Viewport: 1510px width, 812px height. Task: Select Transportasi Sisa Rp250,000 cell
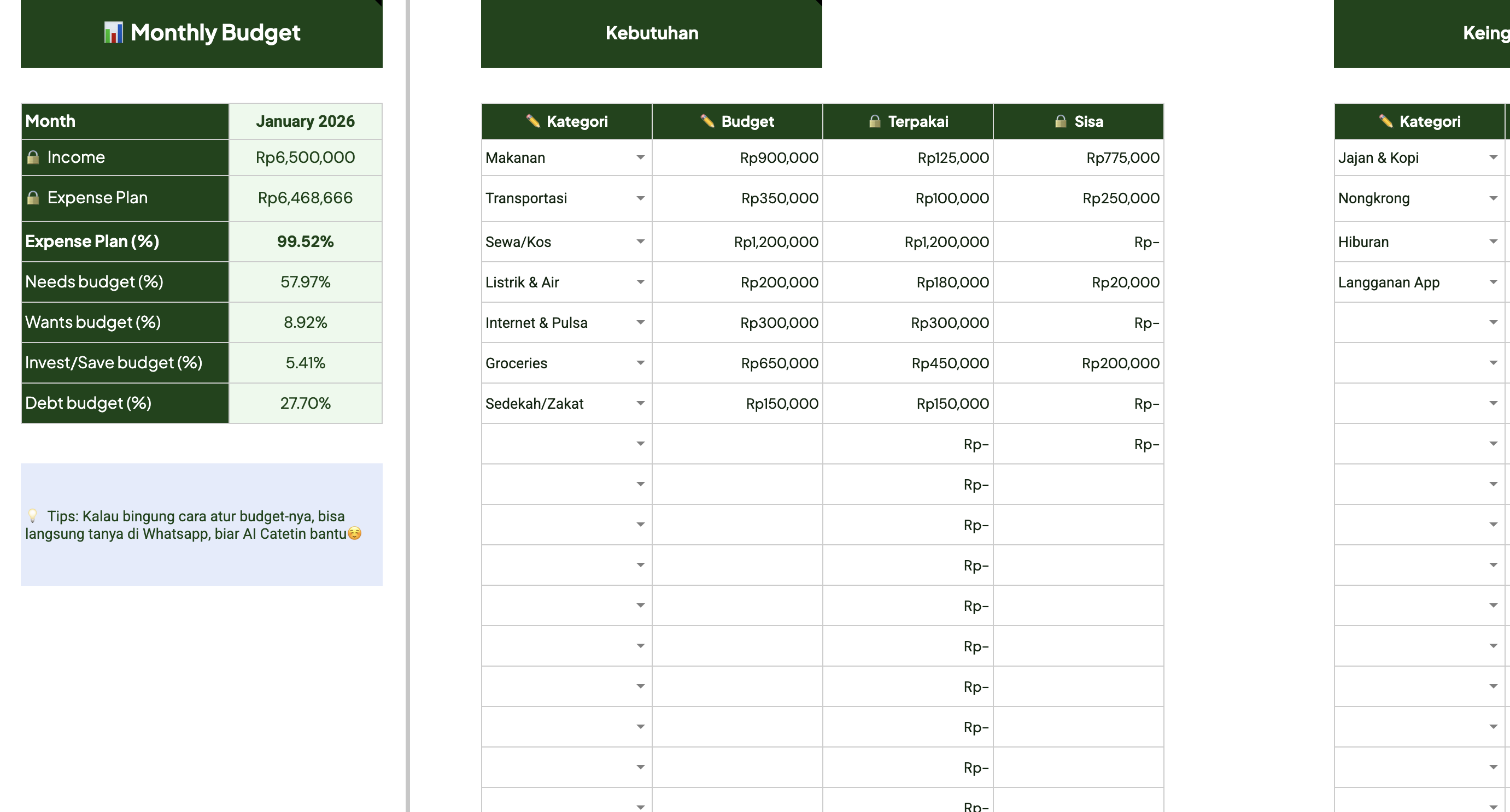pos(1079,198)
